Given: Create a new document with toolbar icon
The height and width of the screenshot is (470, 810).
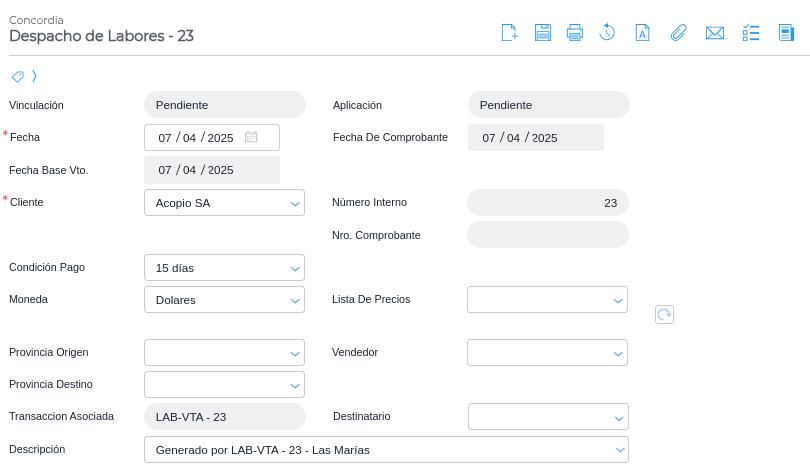Looking at the screenshot, I should click(509, 33).
